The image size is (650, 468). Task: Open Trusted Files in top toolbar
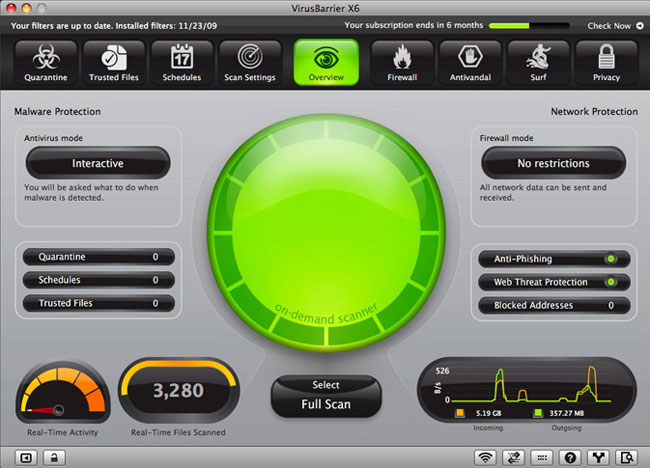[114, 62]
